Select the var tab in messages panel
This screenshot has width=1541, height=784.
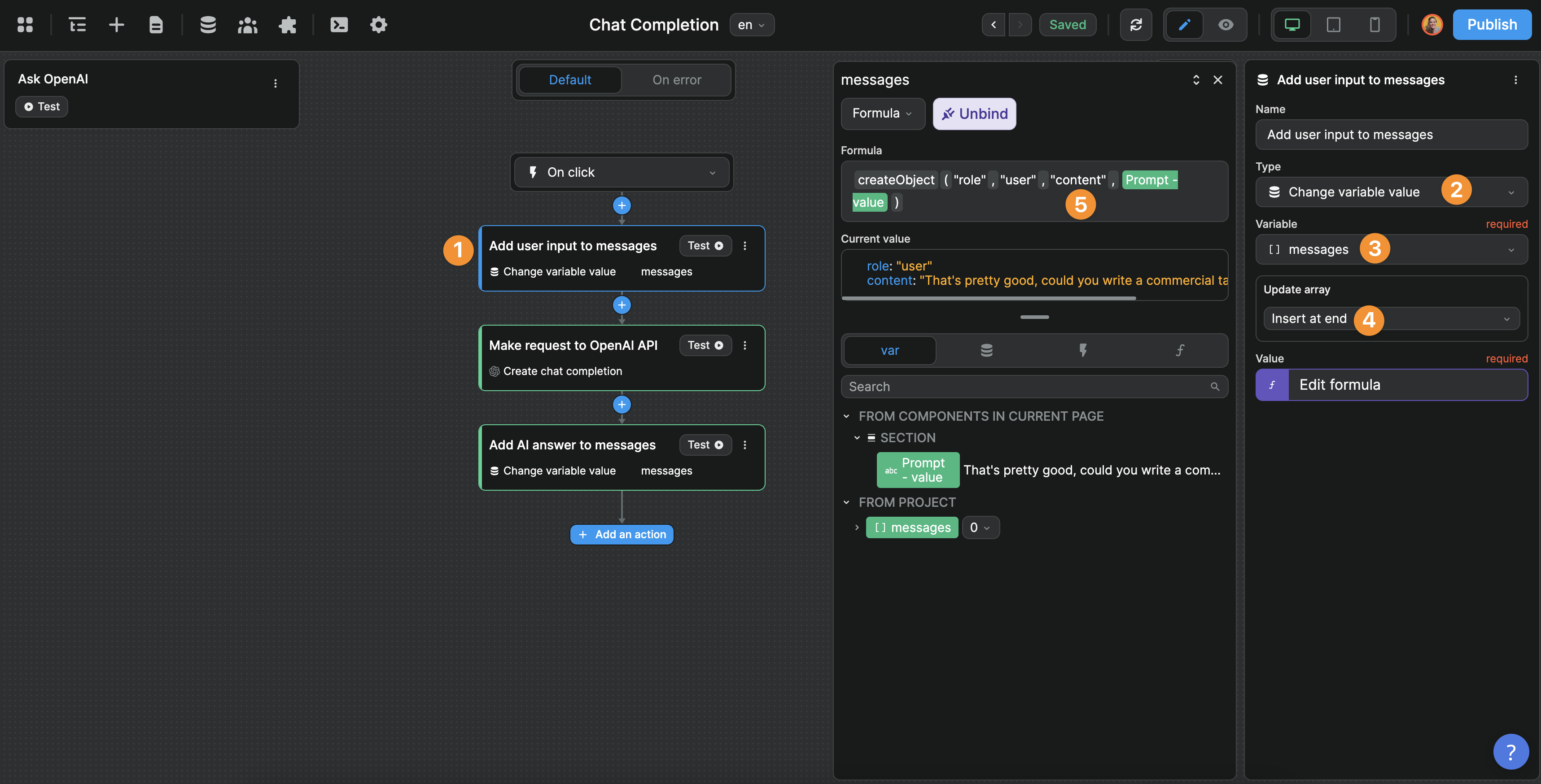[889, 350]
